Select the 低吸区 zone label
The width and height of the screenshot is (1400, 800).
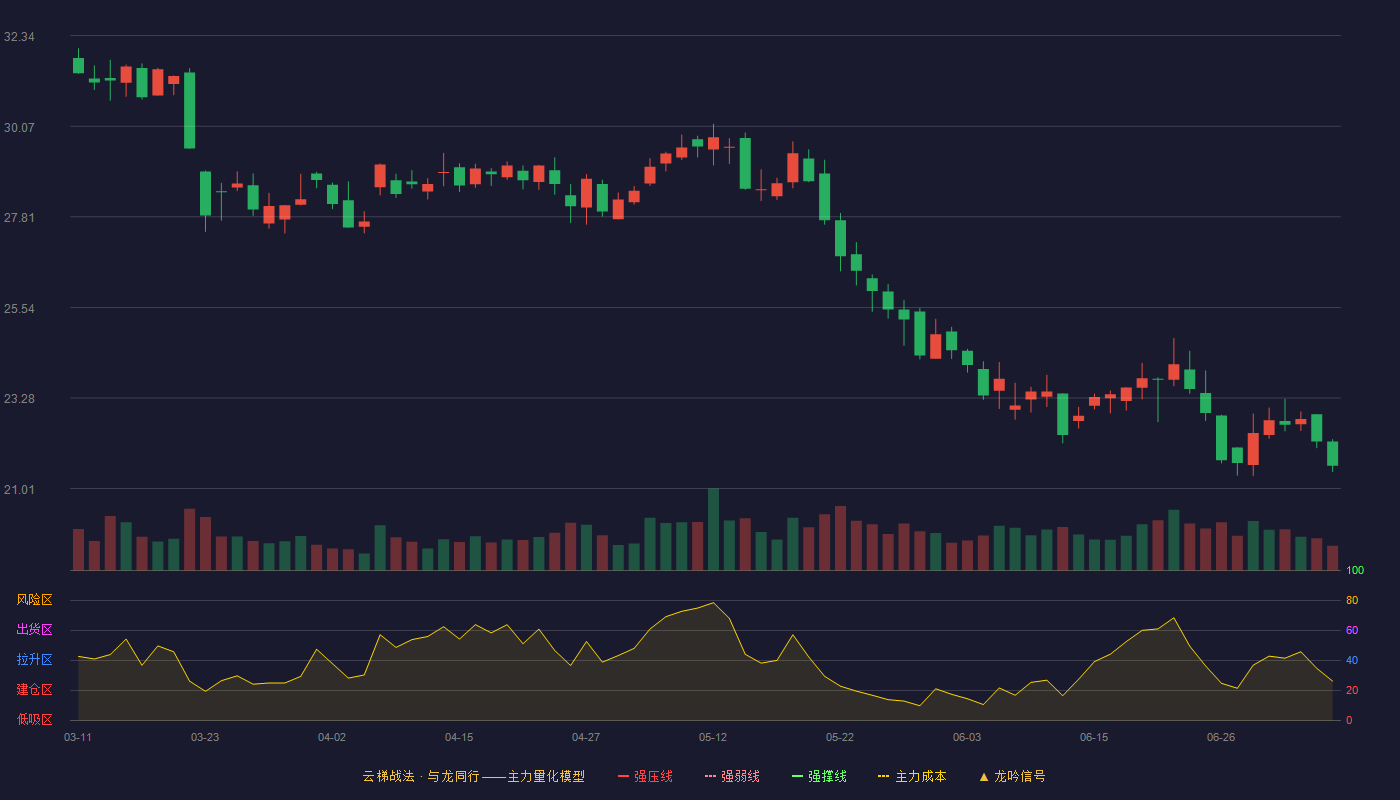[x=34, y=719]
